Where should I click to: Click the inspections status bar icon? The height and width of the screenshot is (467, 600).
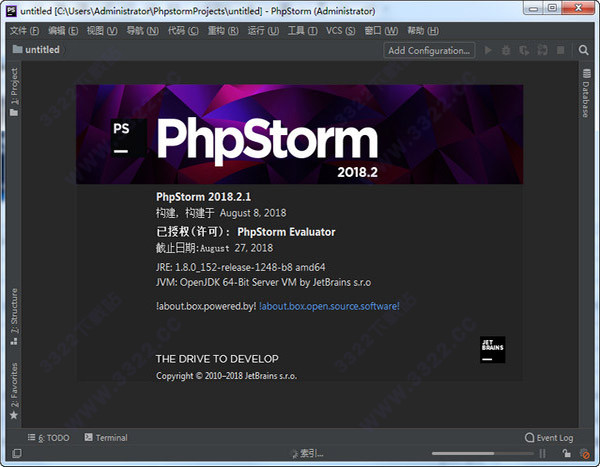tap(584, 454)
